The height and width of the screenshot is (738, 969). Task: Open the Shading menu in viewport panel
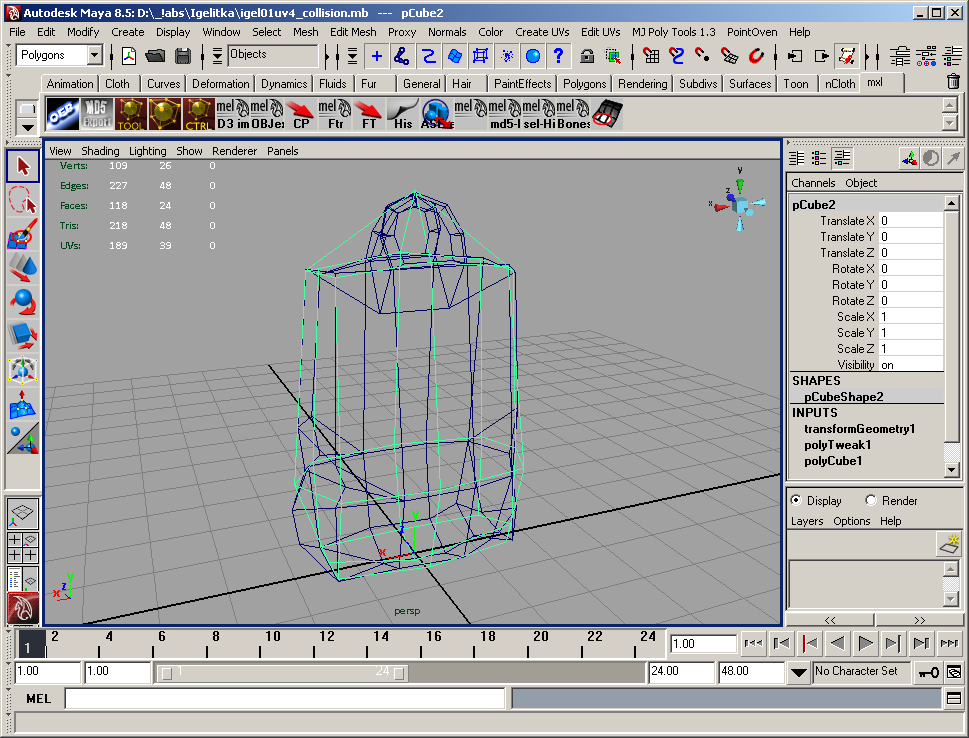pyautogui.click(x=100, y=151)
